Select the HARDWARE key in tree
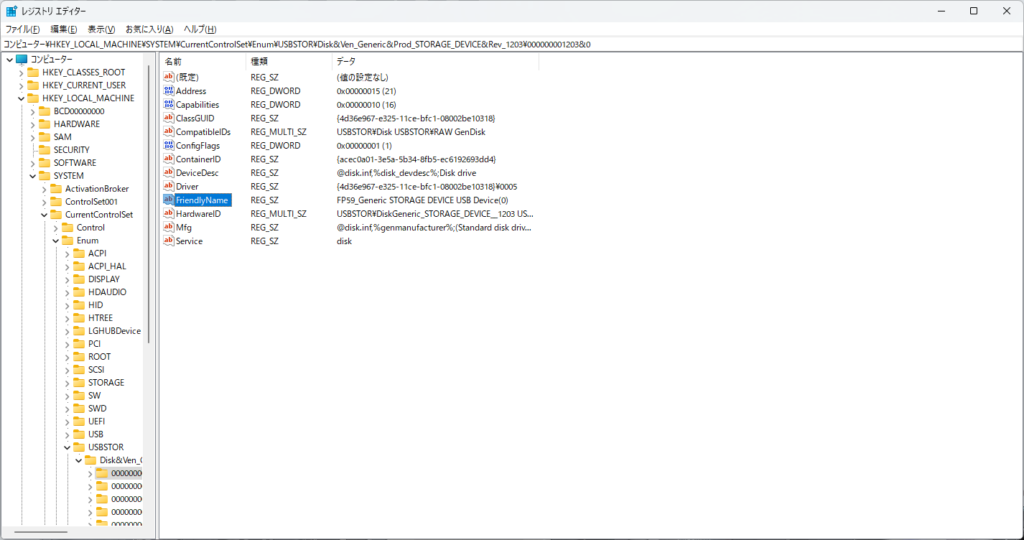Image resolution: width=1024 pixels, height=540 pixels. [x=76, y=124]
